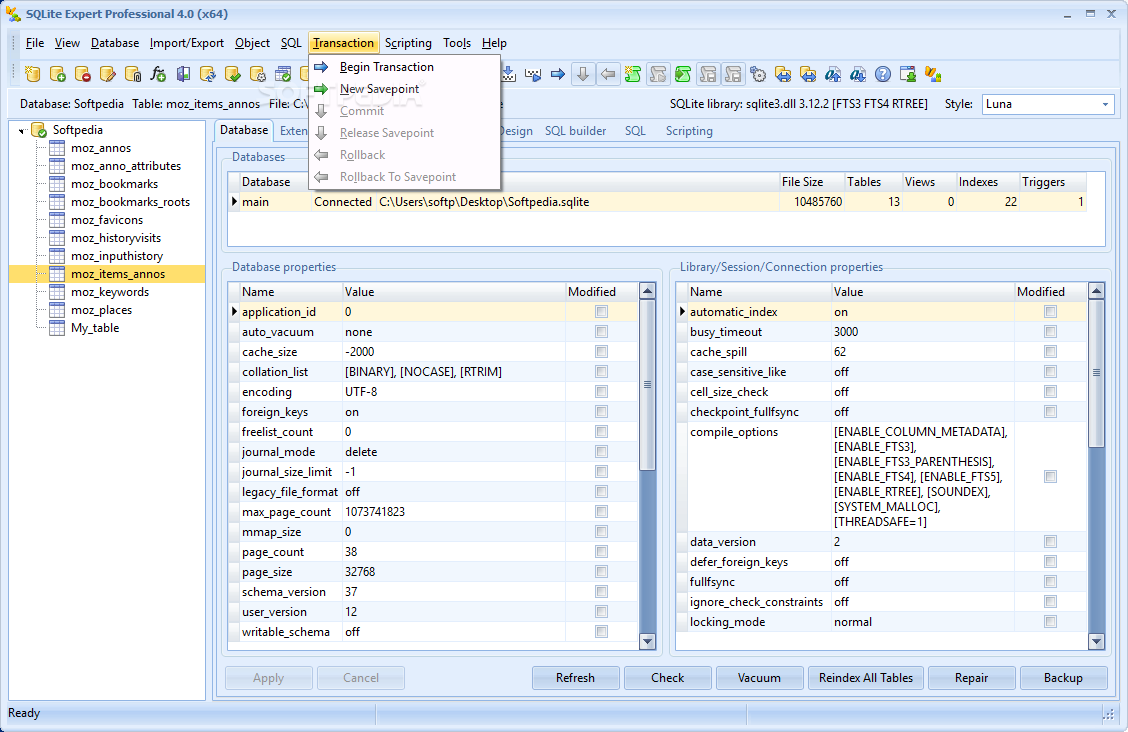1128x732 pixels.
Task: Click Connection properties scrollbar down arrow
Action: click(1096, 641)
